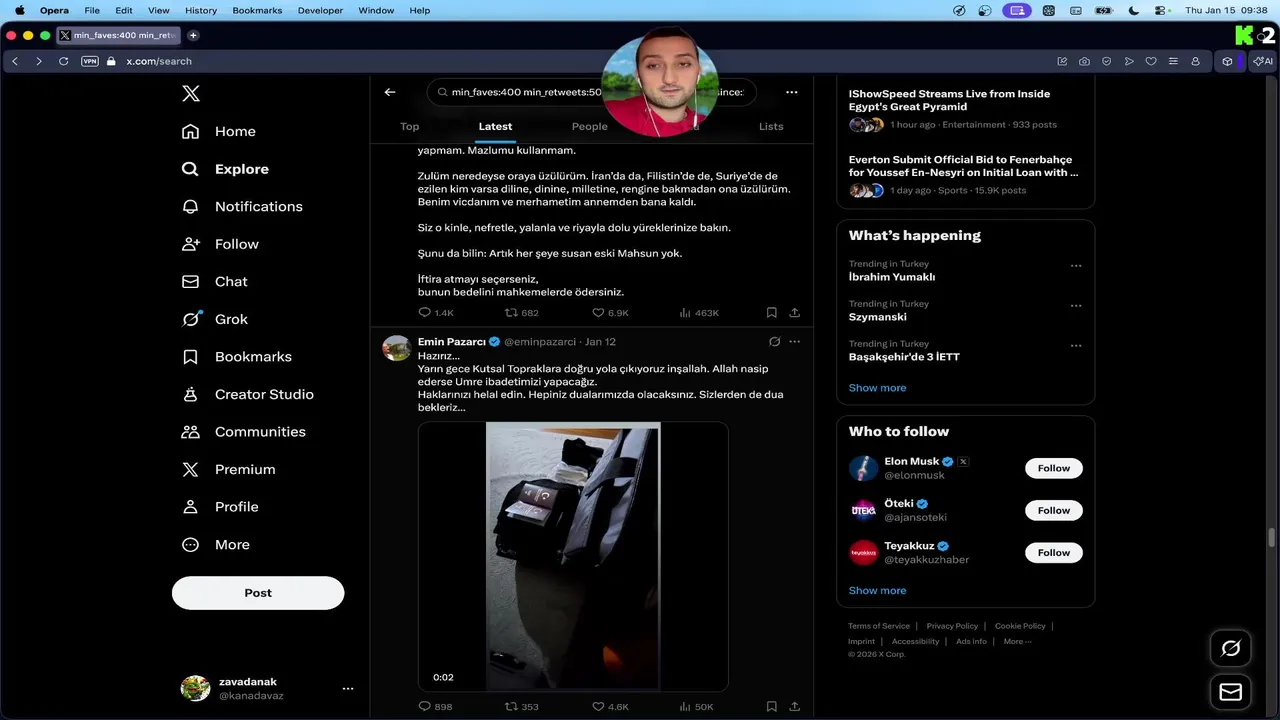The image size is (1280, 720).
Task: Click the page vertical scrollbar thumb
Action: pyautogui.click(x=1272, y=537)
